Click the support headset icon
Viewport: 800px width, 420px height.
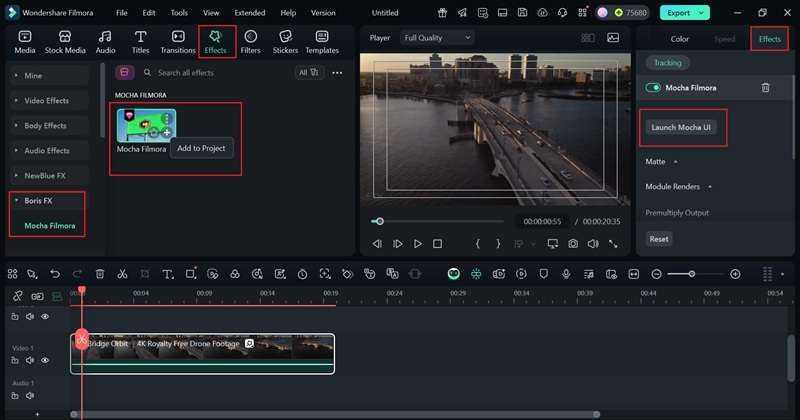[562, 13]
